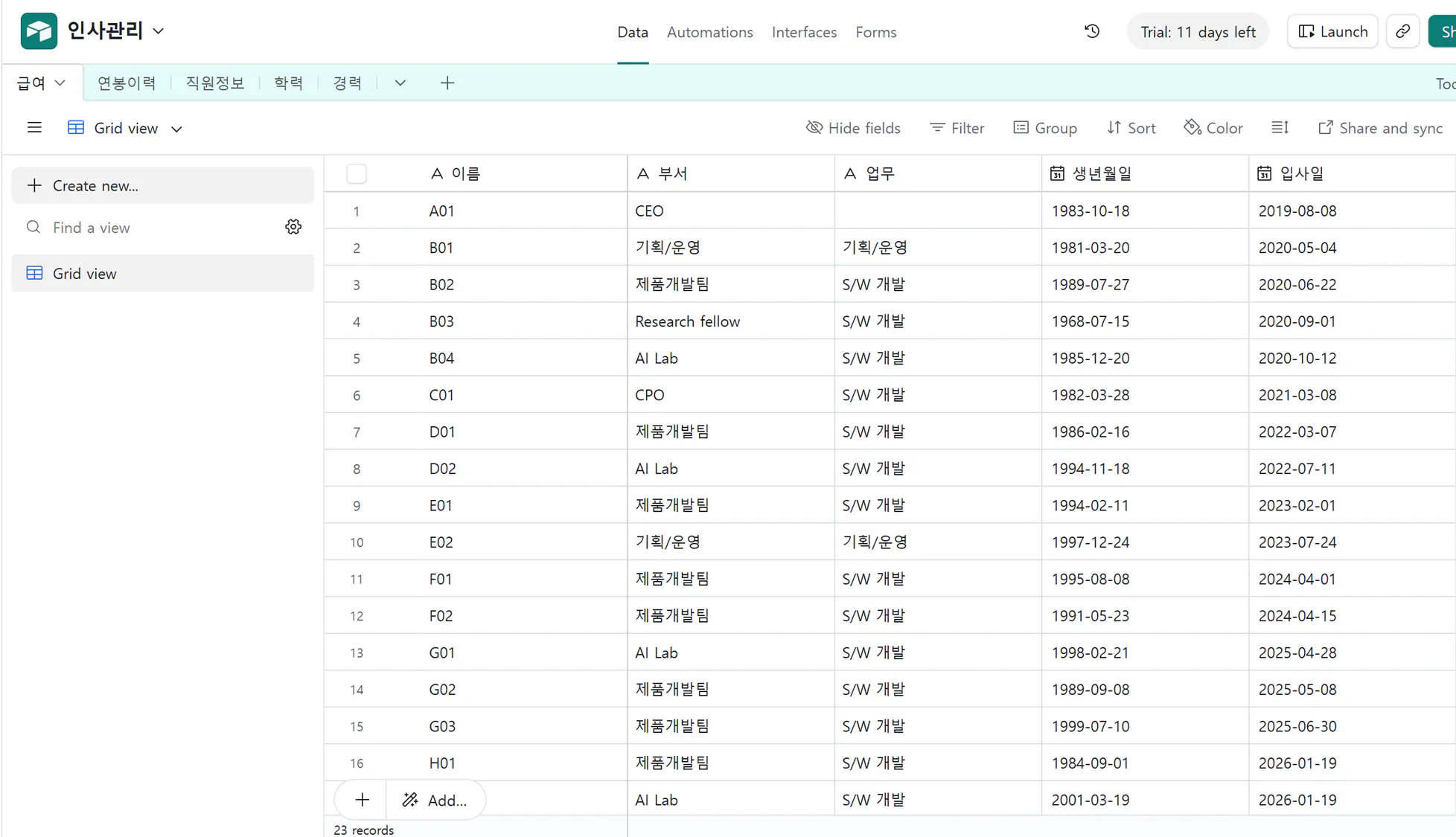Click the copy link chain icon
The height and width of the screenshot is (837, 1456).
pyautogui.click(x=1402, y=31)
